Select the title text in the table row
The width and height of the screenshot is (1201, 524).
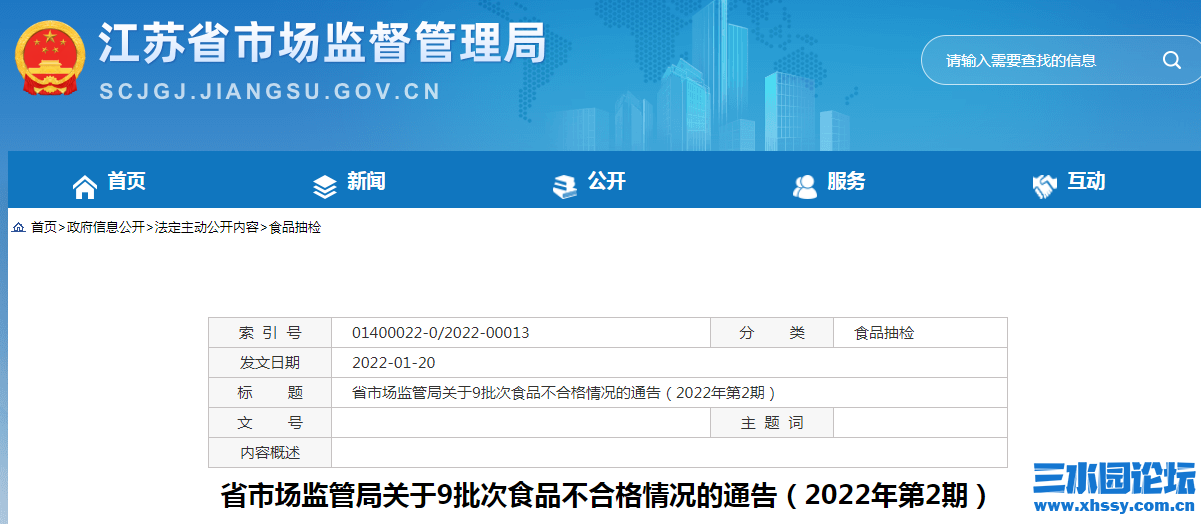[x=564, y=393]
